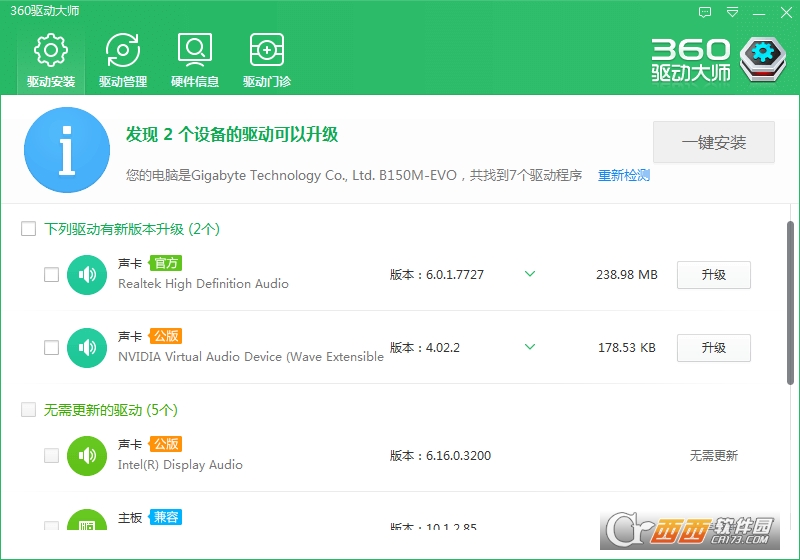Click the 驱动安装 gear icon
This screenshot has width=800, height=560.
[51, 49]
